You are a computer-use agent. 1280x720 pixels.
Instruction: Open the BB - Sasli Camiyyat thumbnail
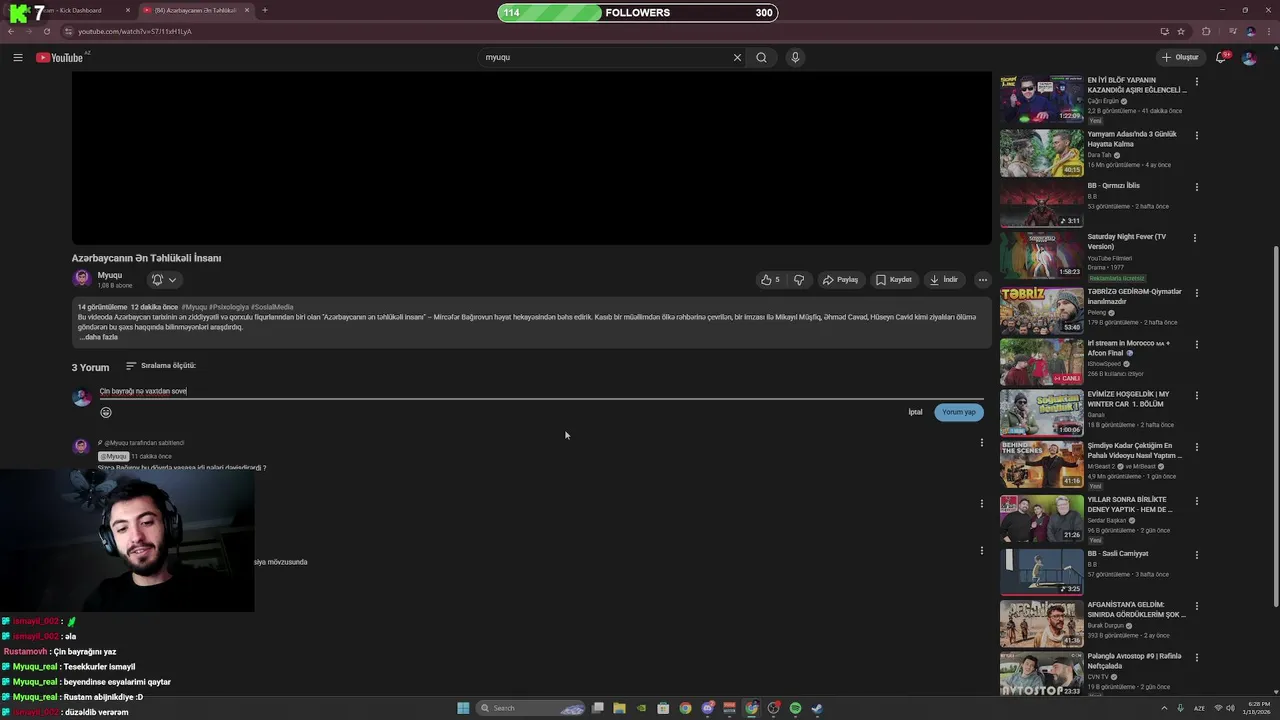point(1041,571)
